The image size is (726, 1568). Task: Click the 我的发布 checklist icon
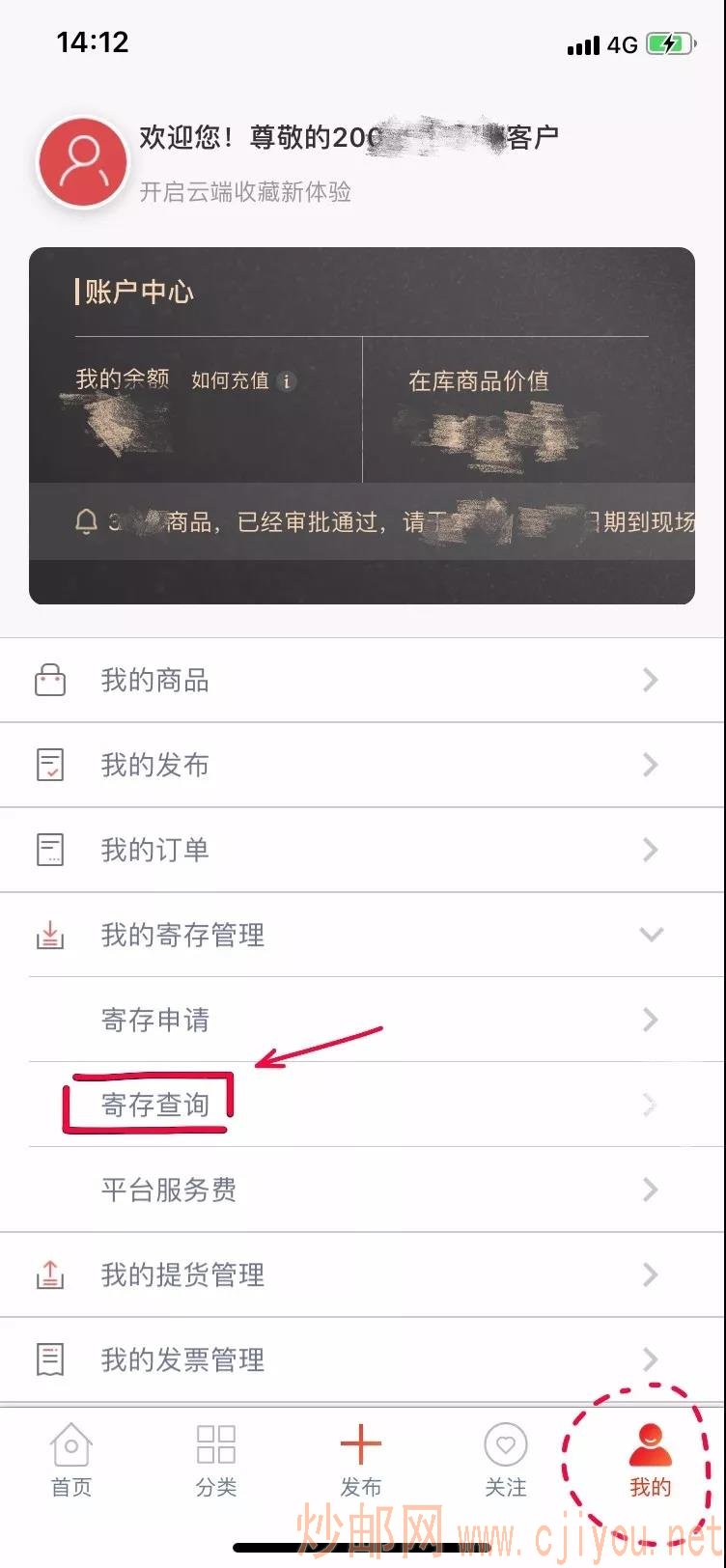(x=50, y=765)
